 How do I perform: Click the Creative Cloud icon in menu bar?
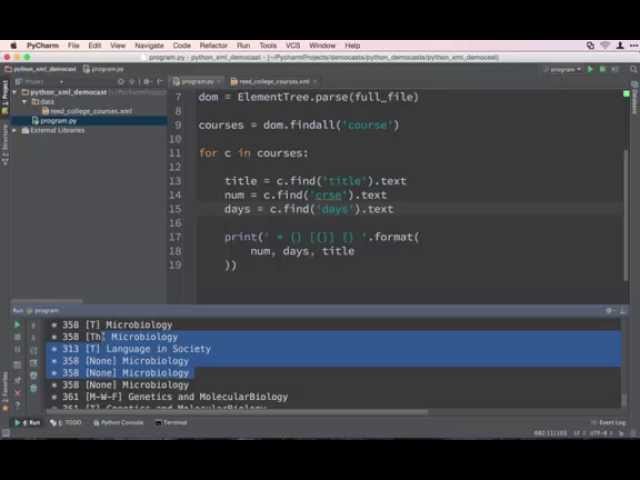tap(590, 45)
